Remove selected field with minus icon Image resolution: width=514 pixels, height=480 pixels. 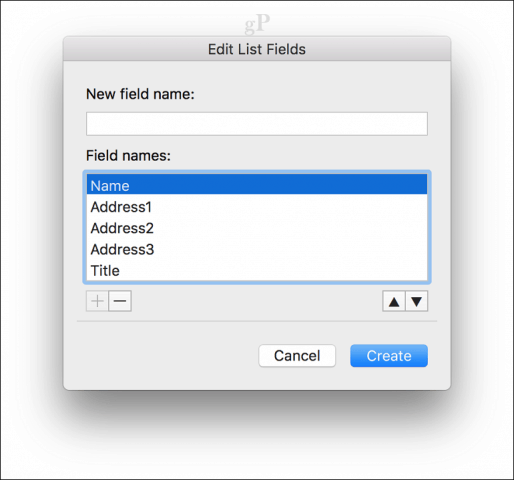tap(120, 301)
